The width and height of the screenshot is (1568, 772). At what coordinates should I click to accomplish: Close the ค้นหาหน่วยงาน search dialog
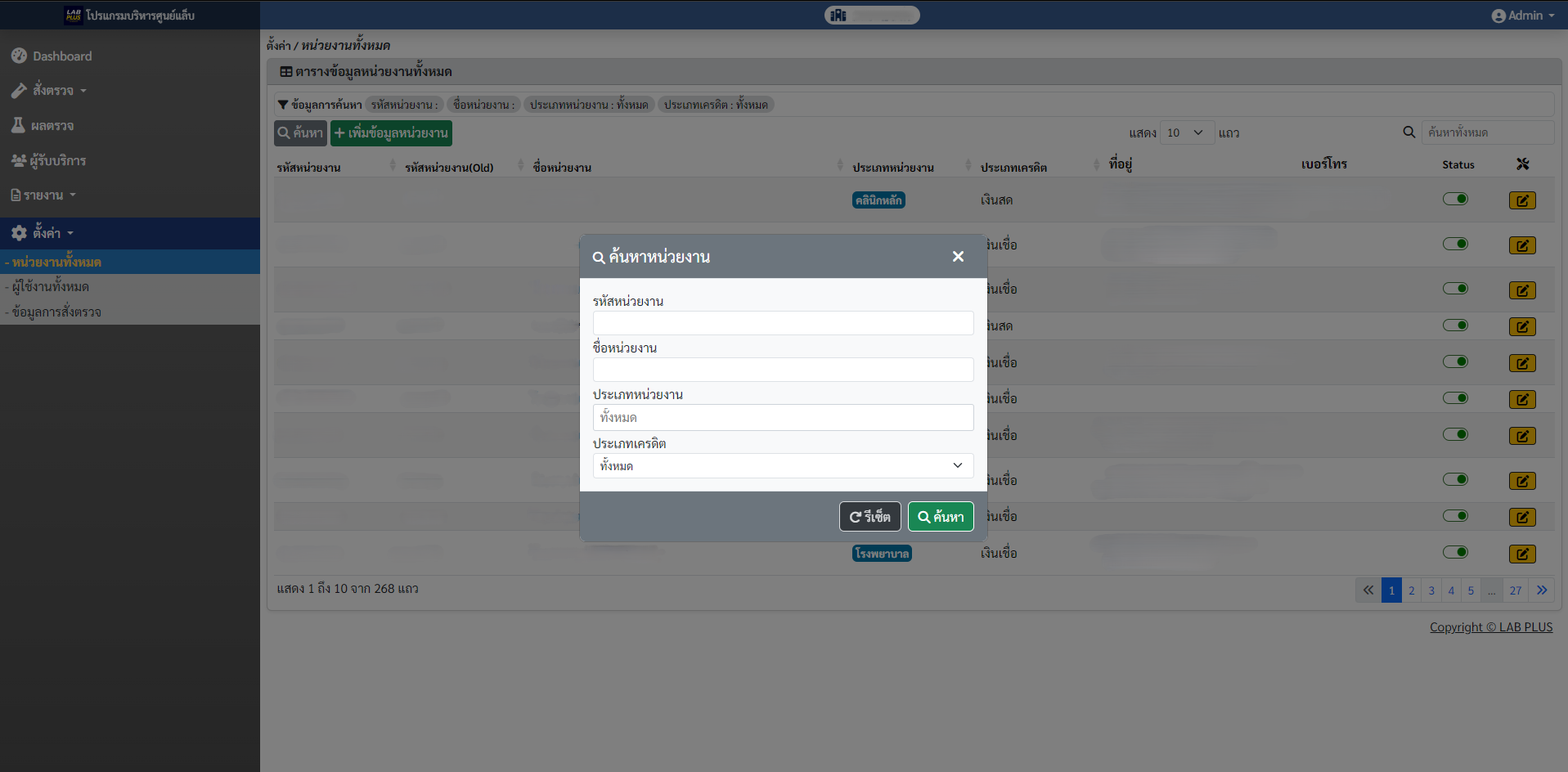958,257
